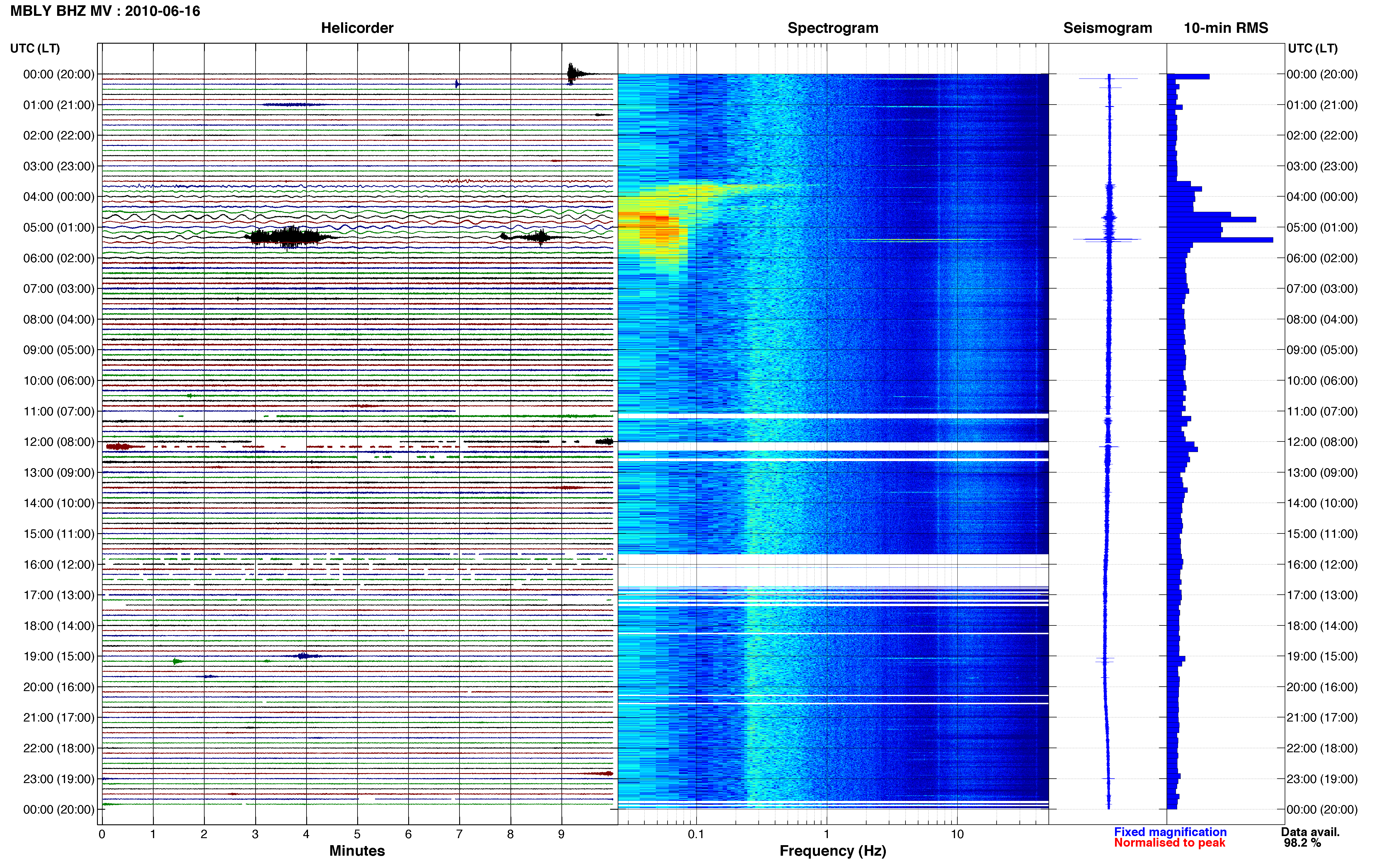
Task: Select the 'Spectrogram' panel heading
Action: pos(833,28)
